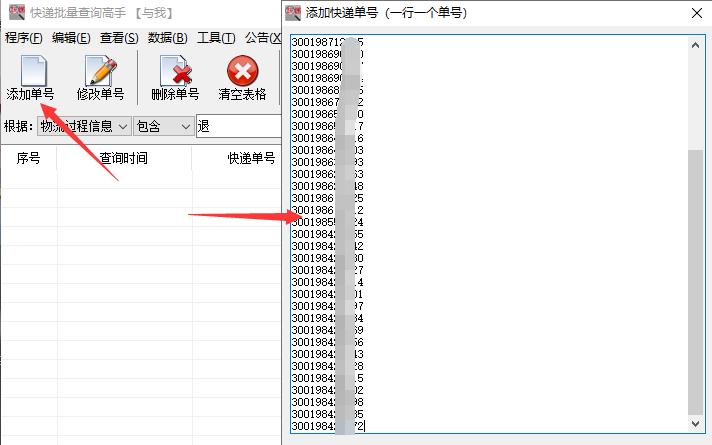Click the app icon in main window title bar

(x=17, y=12)
